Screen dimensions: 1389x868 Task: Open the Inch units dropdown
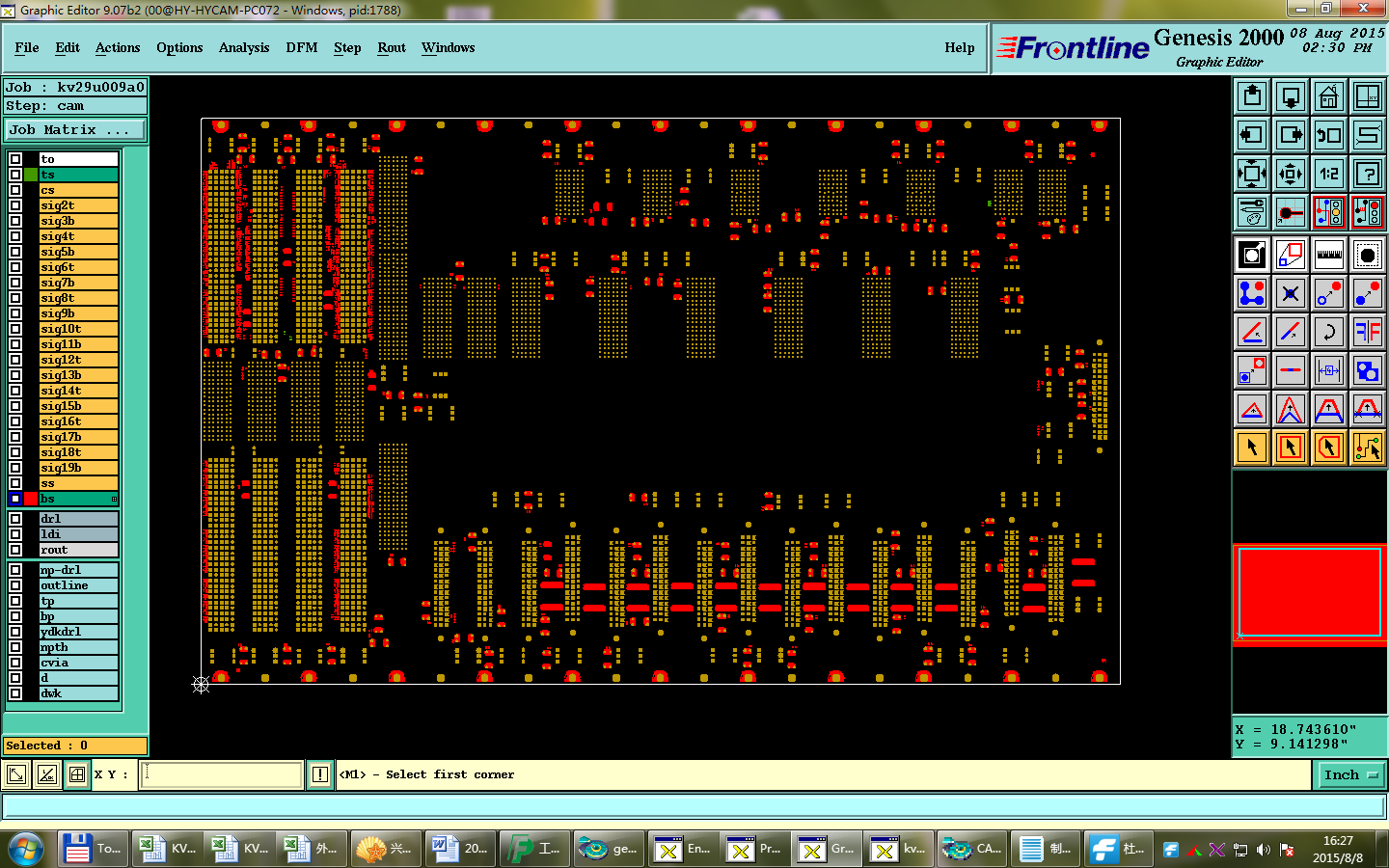(x=1350, y=774)
